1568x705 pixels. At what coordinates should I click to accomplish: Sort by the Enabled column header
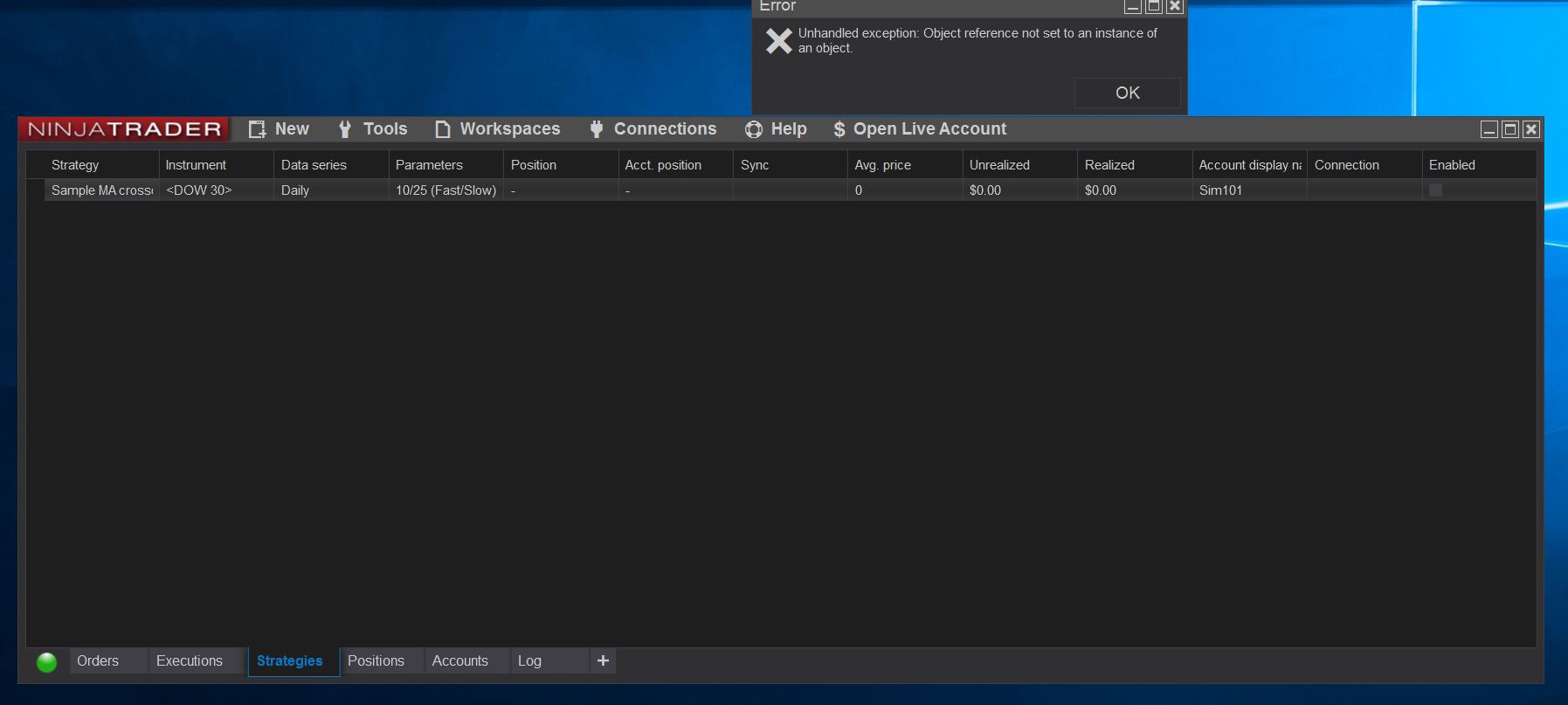click(x=1479, y=164)
